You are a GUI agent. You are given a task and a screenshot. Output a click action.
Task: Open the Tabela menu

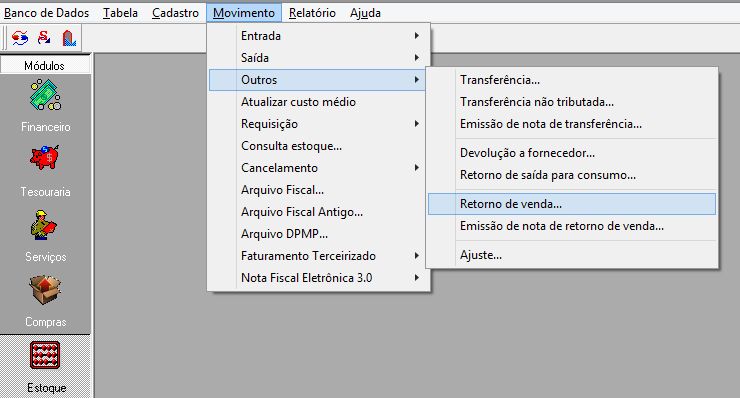point(120,13)
